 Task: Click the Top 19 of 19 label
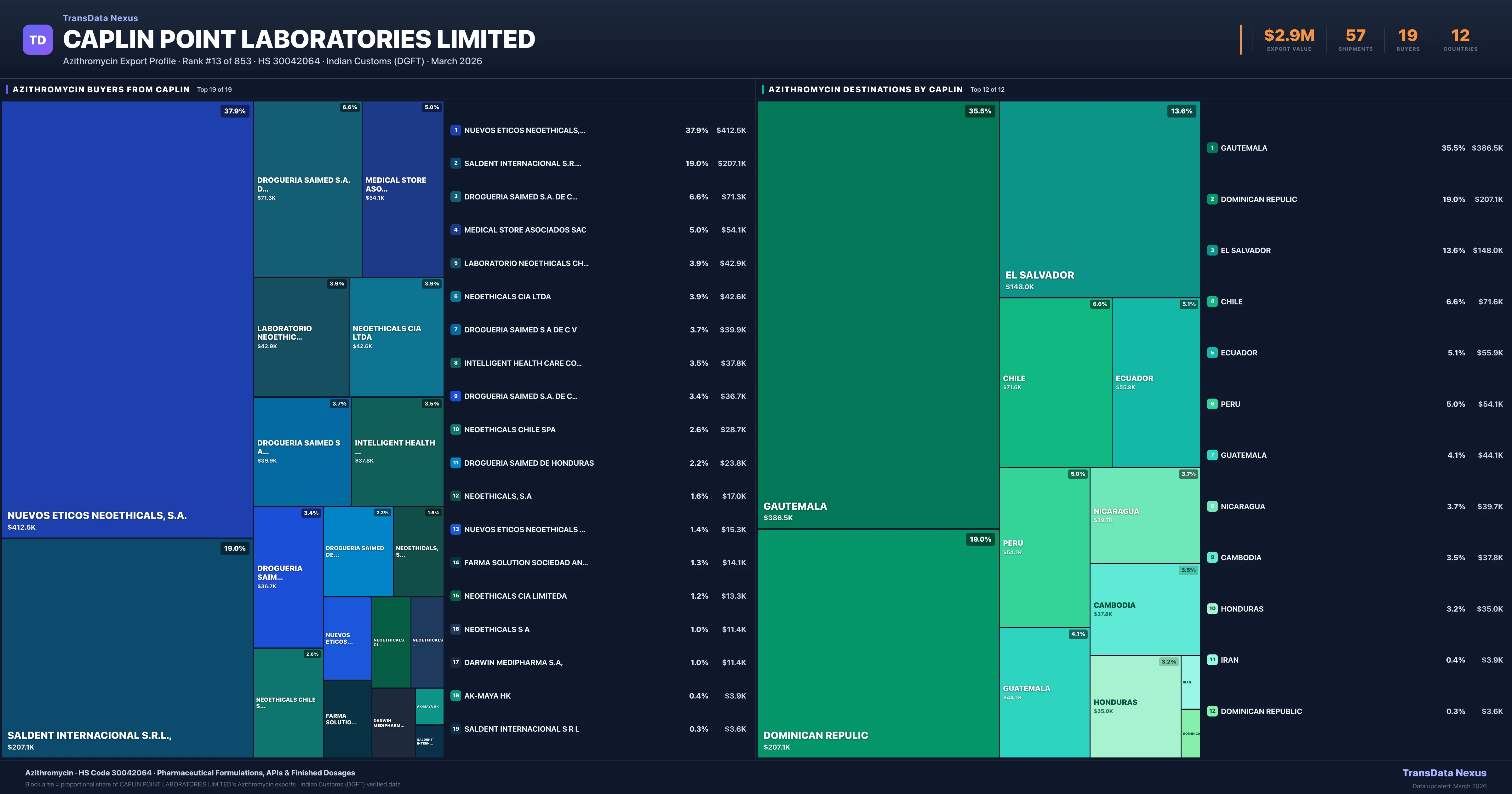214,89
